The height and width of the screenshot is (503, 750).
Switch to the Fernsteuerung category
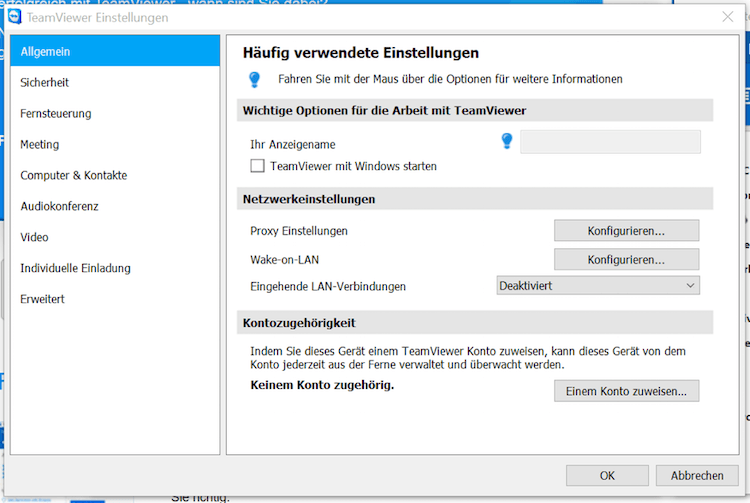point(115,113)
